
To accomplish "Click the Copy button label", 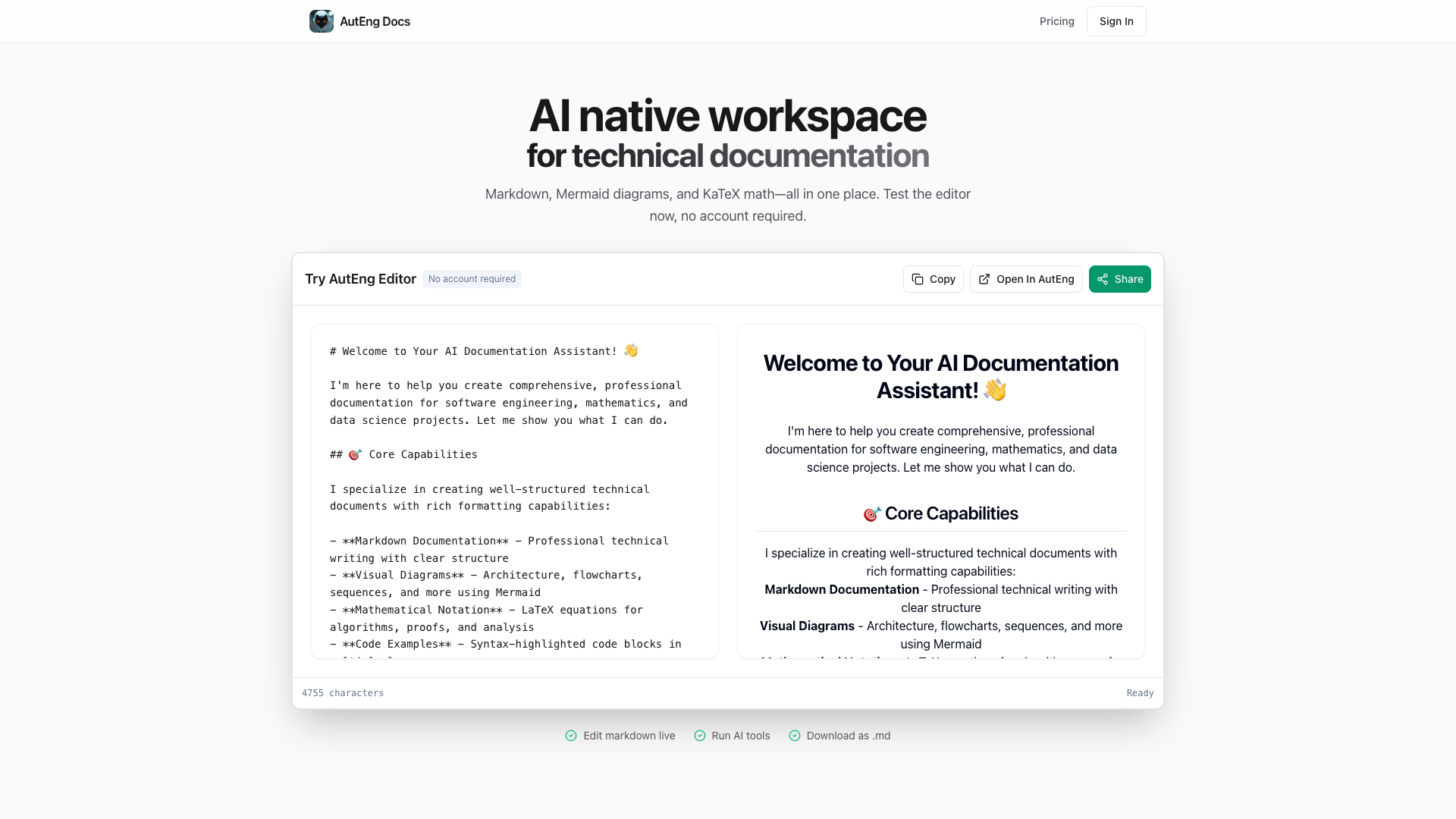I will click(x=942, y=279).
